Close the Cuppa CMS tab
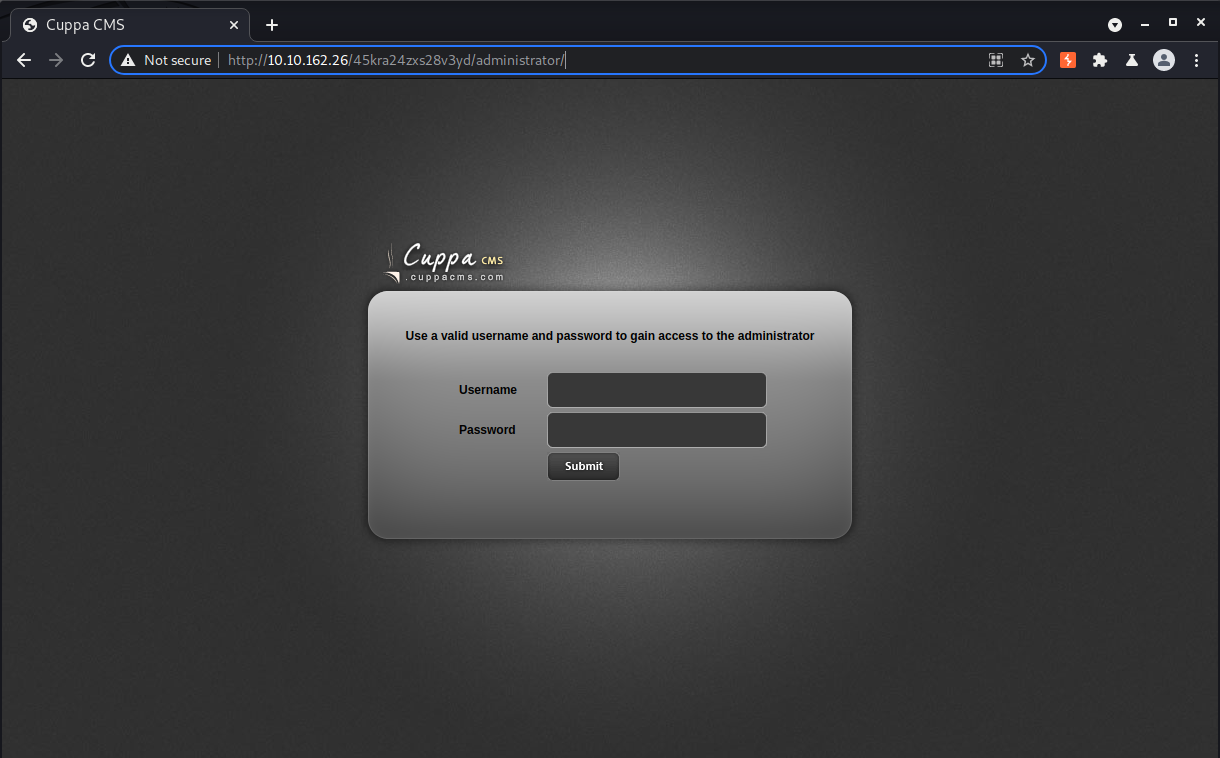Screen dimensions: 1220x758 (x=234, y=25)
